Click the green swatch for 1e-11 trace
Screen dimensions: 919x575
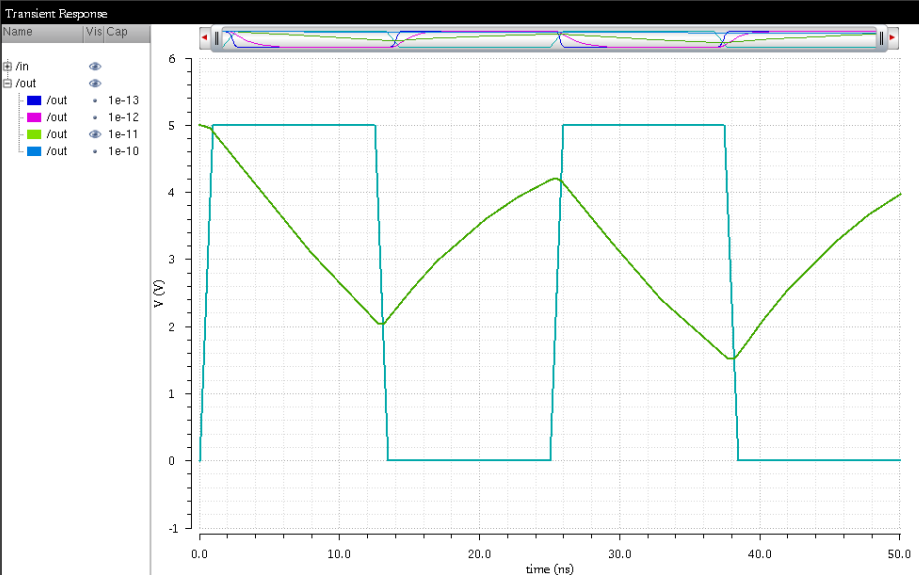(x=34, y=134)
